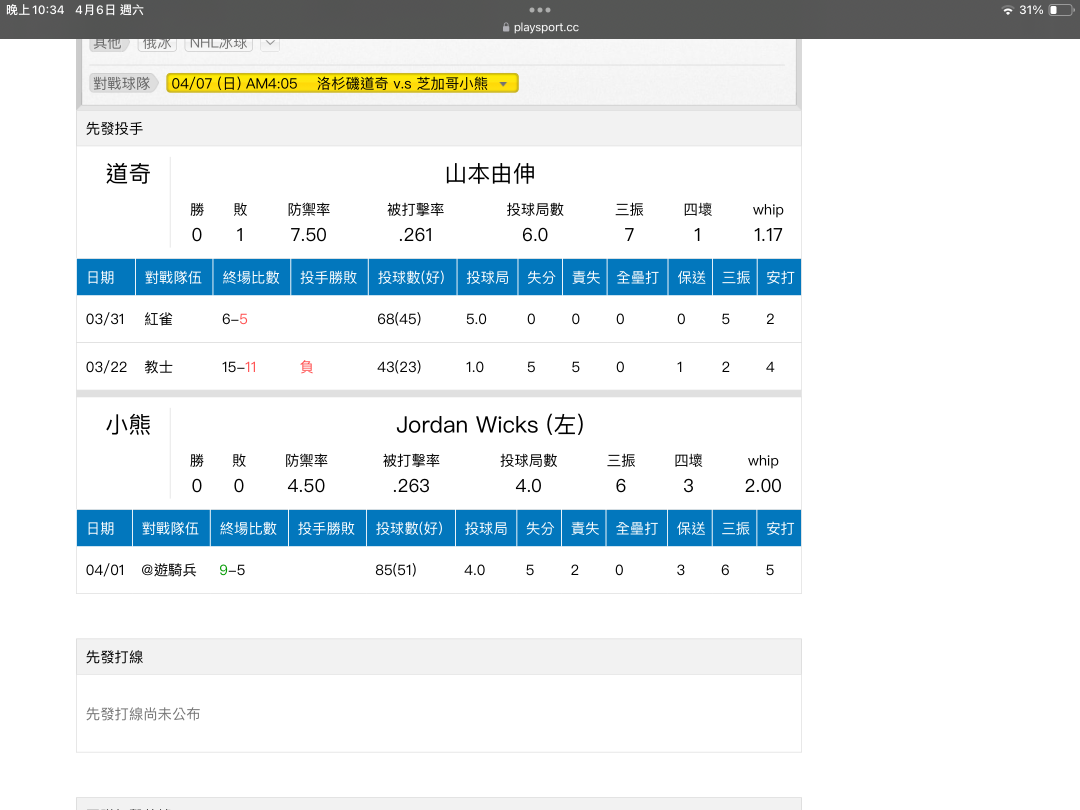Click pitcher name 山本由伸

pyautogui.click(x=490, y=174)
